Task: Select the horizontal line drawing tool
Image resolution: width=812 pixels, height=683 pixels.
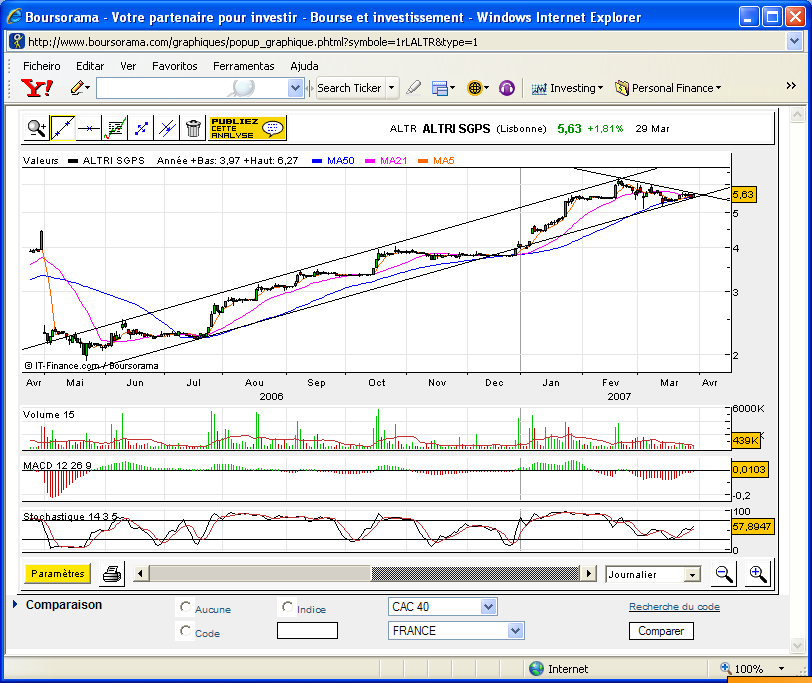Action: tap(89, 128)
